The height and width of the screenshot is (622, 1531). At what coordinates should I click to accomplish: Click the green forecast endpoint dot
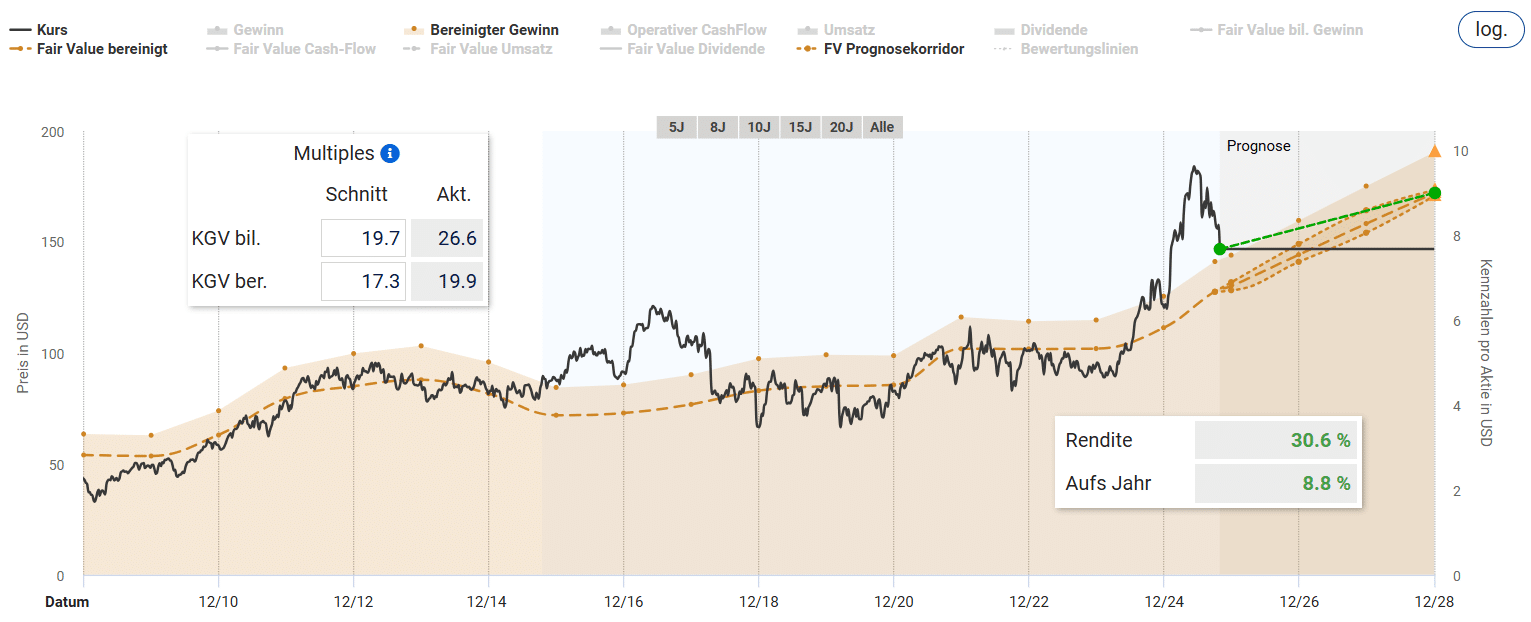pos(1435,193)
